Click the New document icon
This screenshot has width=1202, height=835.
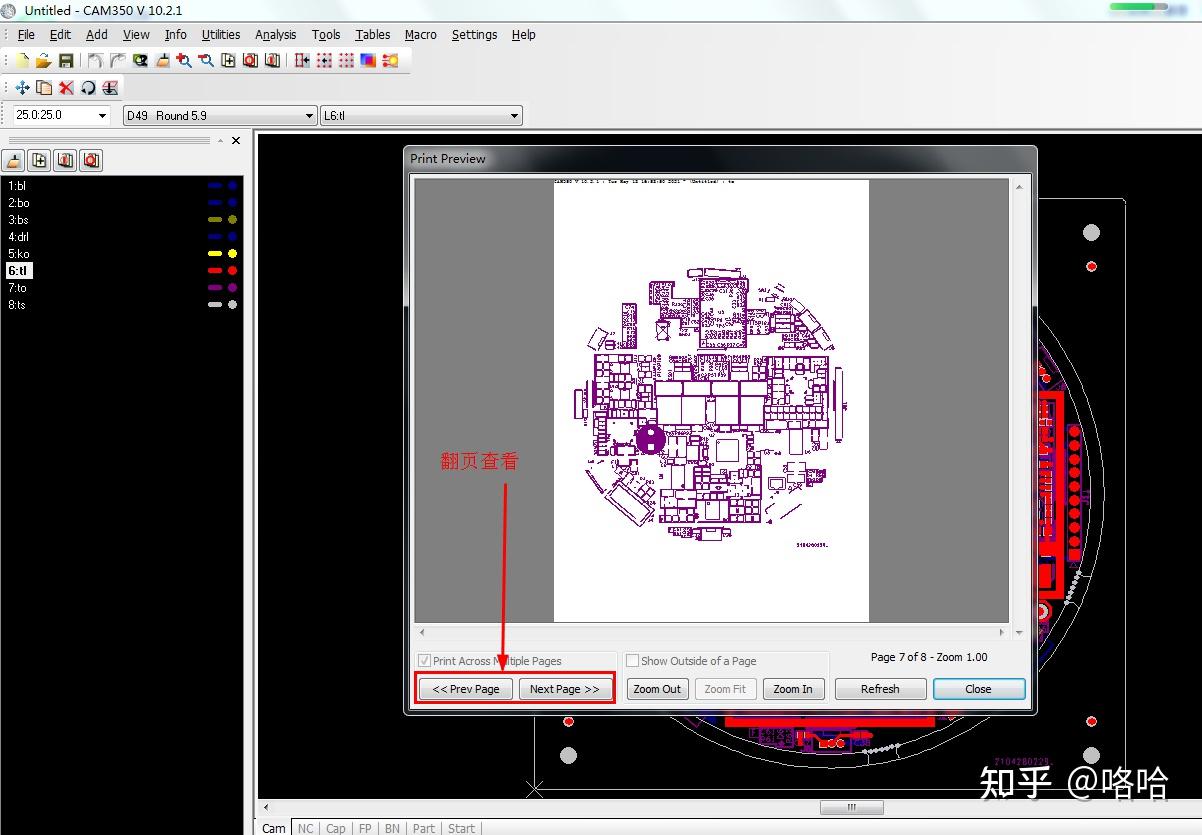(22, 61)
